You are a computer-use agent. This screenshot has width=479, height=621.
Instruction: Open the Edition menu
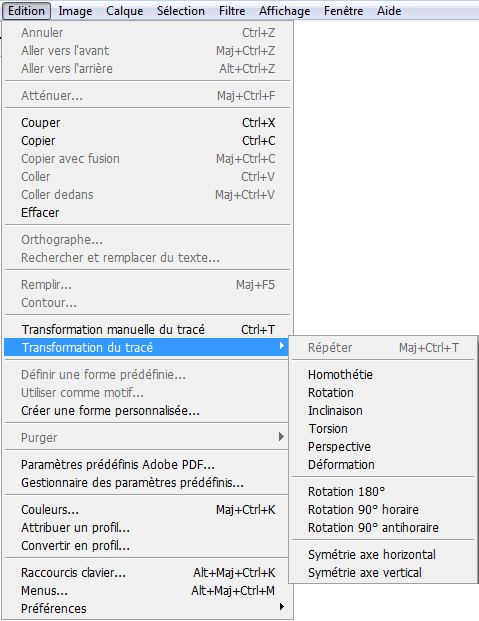tap(26, 11)
